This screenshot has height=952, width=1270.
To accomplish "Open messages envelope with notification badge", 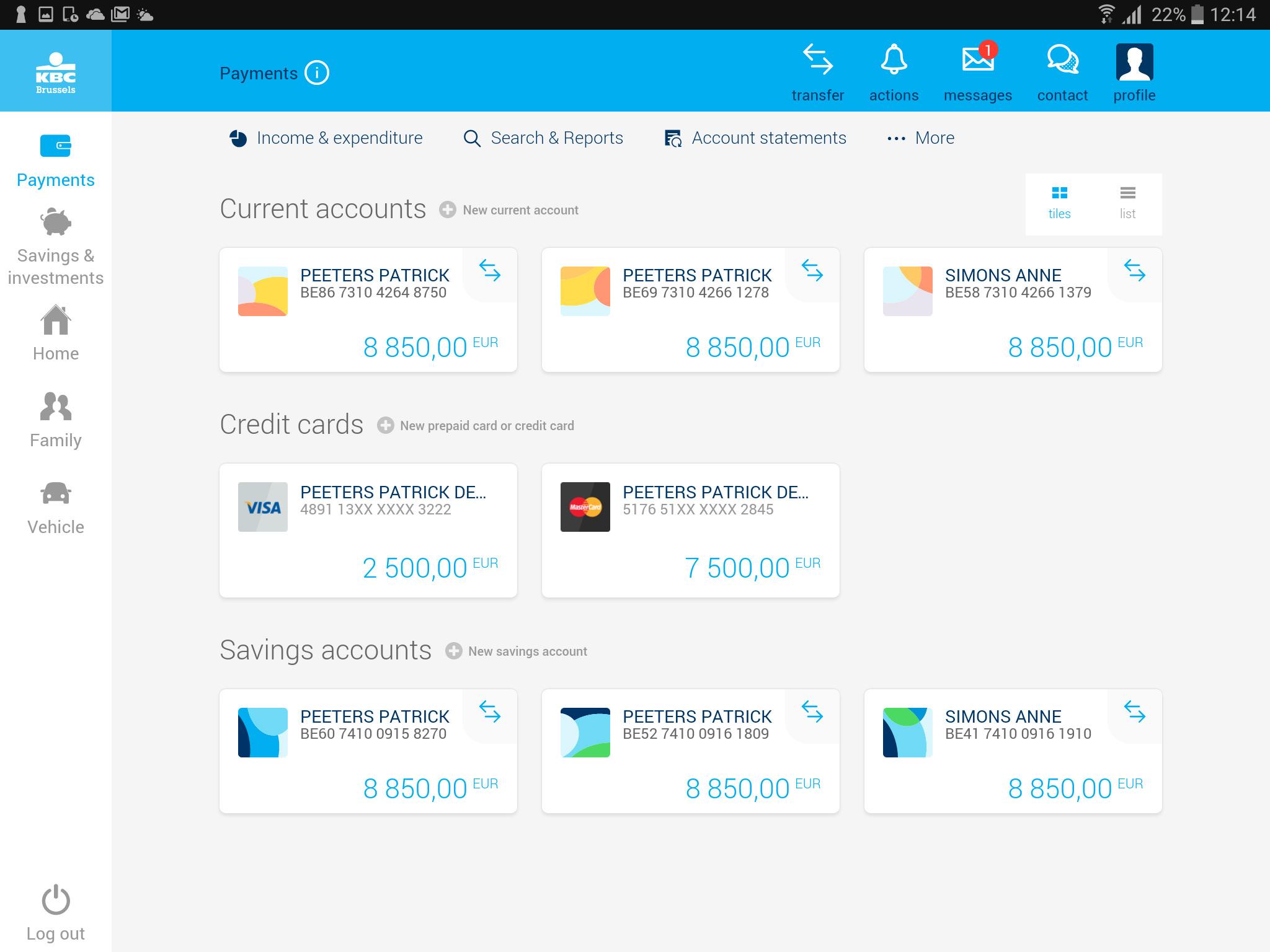I will [978, 61].
